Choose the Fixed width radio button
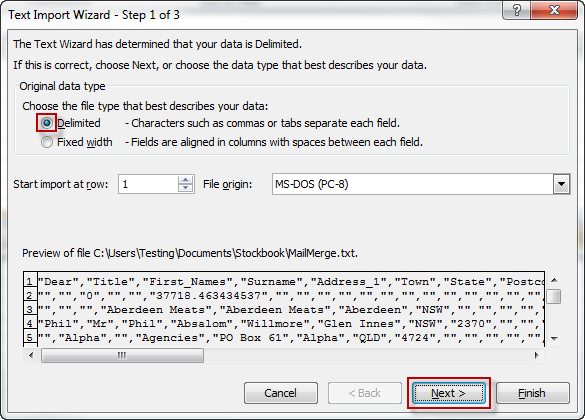 click(47, 142)
